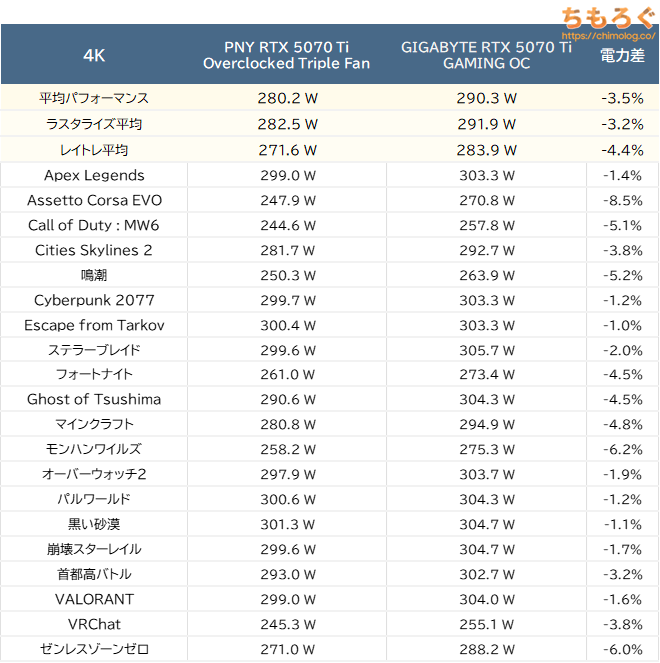
Task: Click the 'GIGABYTE RTX 5070 Ti GAMING OC' header
Action: click(x=486, y=55)
